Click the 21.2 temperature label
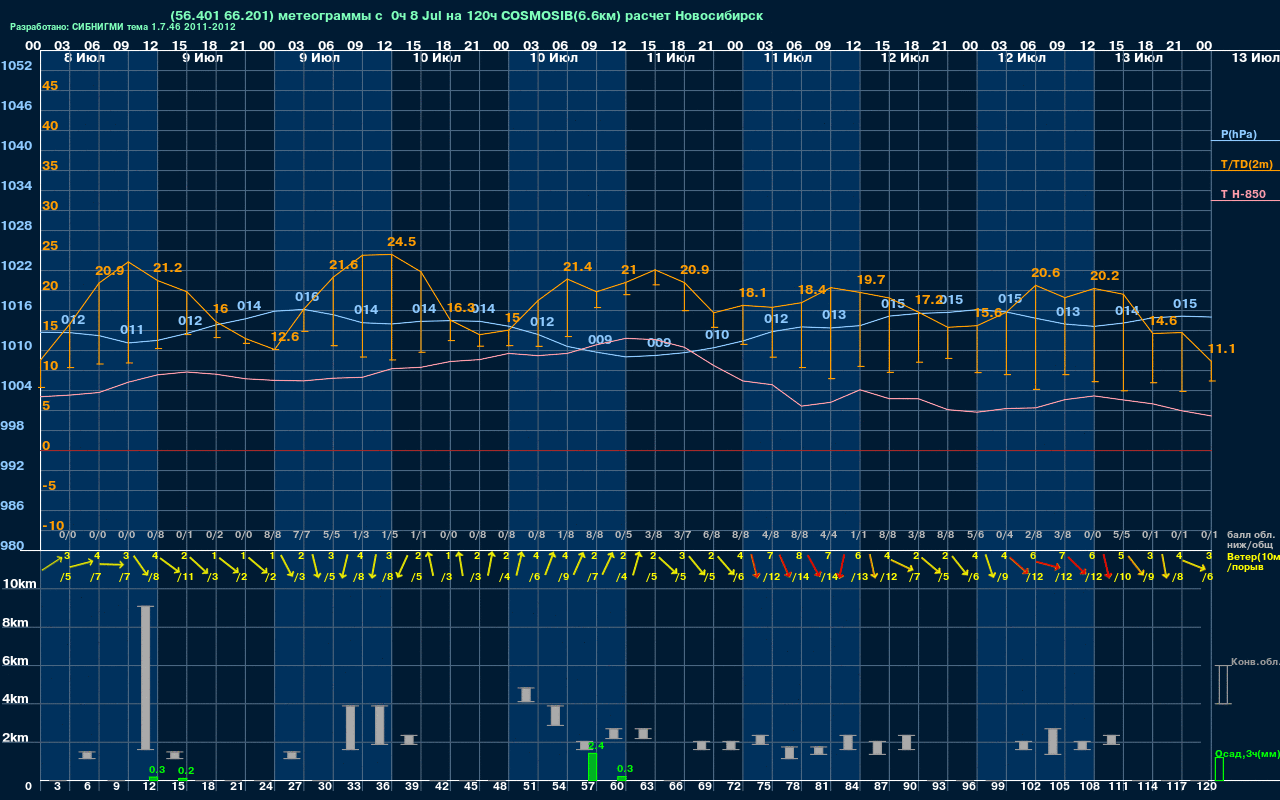Image resolution: width=1280 pixels, height=800 pixels. tap(167, 268)
